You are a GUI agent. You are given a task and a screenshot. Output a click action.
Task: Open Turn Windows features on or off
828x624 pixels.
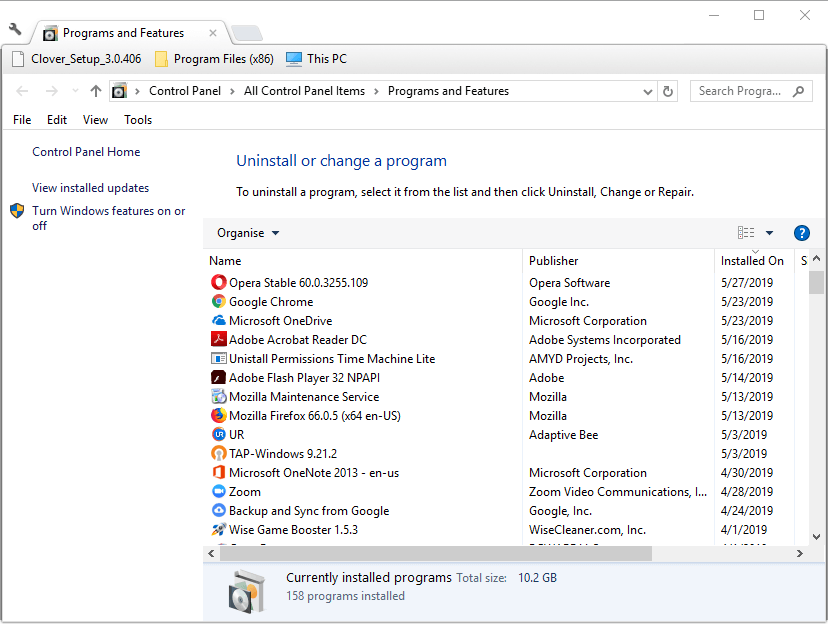pyautogui.click(x=109, y=218)
